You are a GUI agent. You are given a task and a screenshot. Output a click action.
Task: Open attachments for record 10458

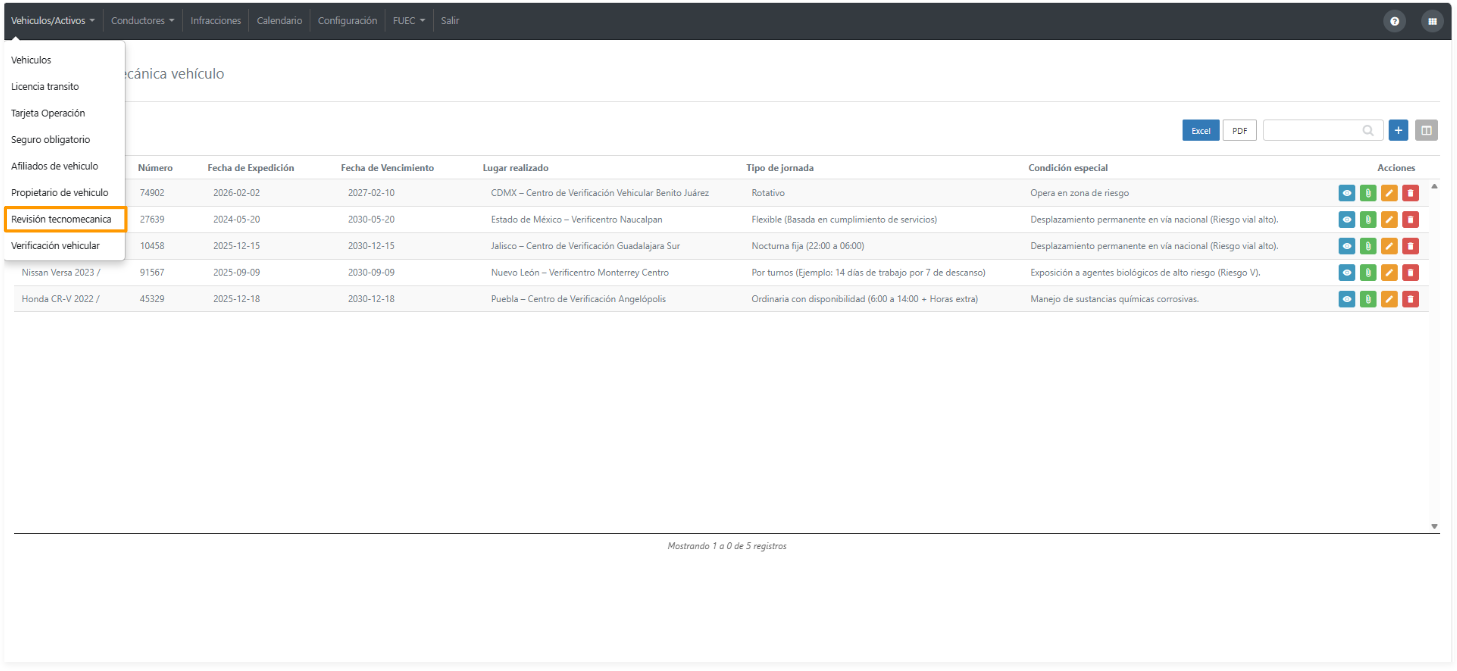[x=1368, y=246]
